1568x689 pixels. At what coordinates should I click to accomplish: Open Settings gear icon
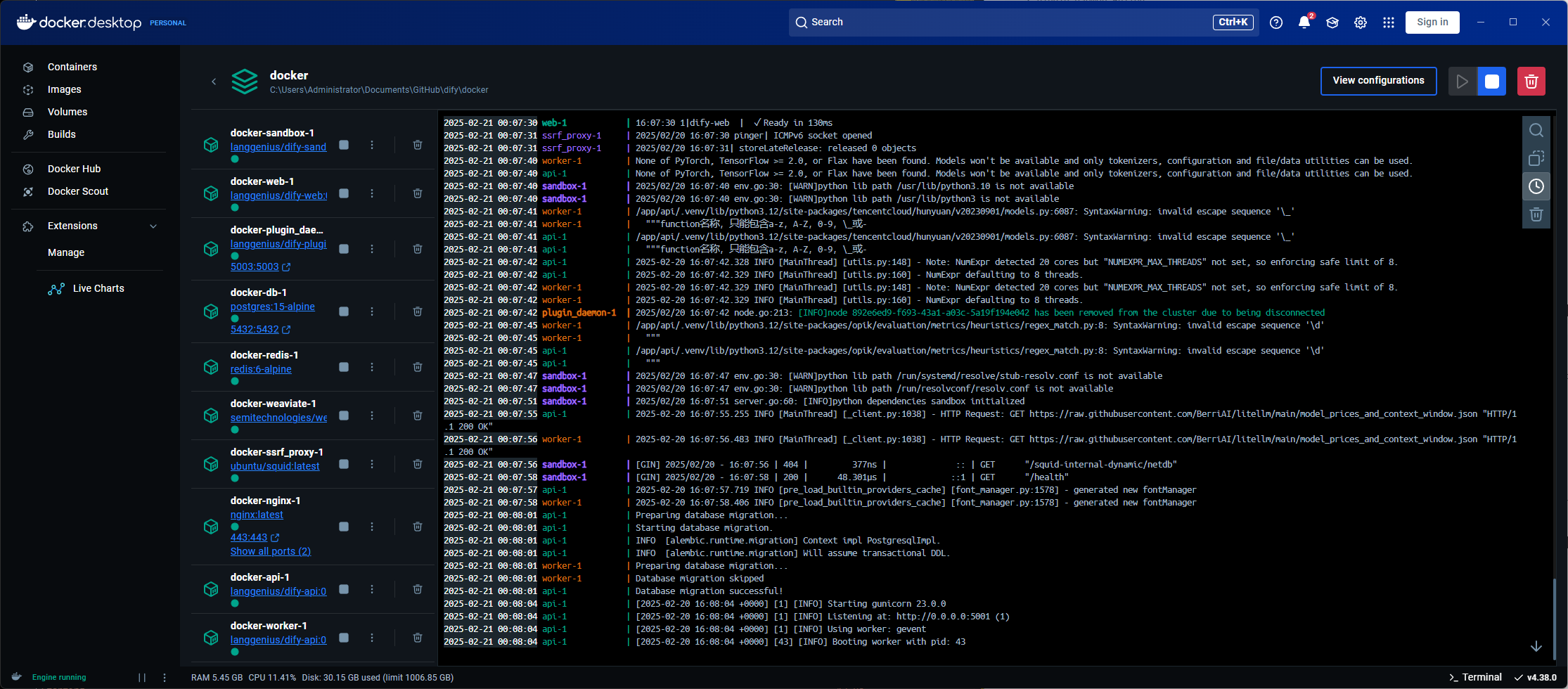(x=1361, y=22)
